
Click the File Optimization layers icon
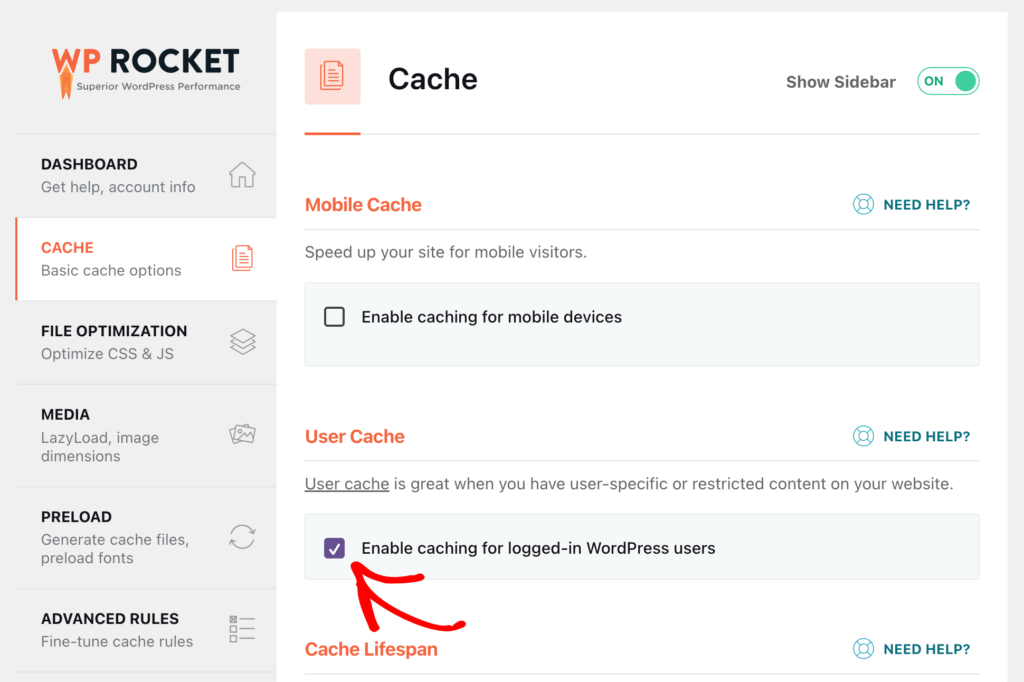(242, 342)
